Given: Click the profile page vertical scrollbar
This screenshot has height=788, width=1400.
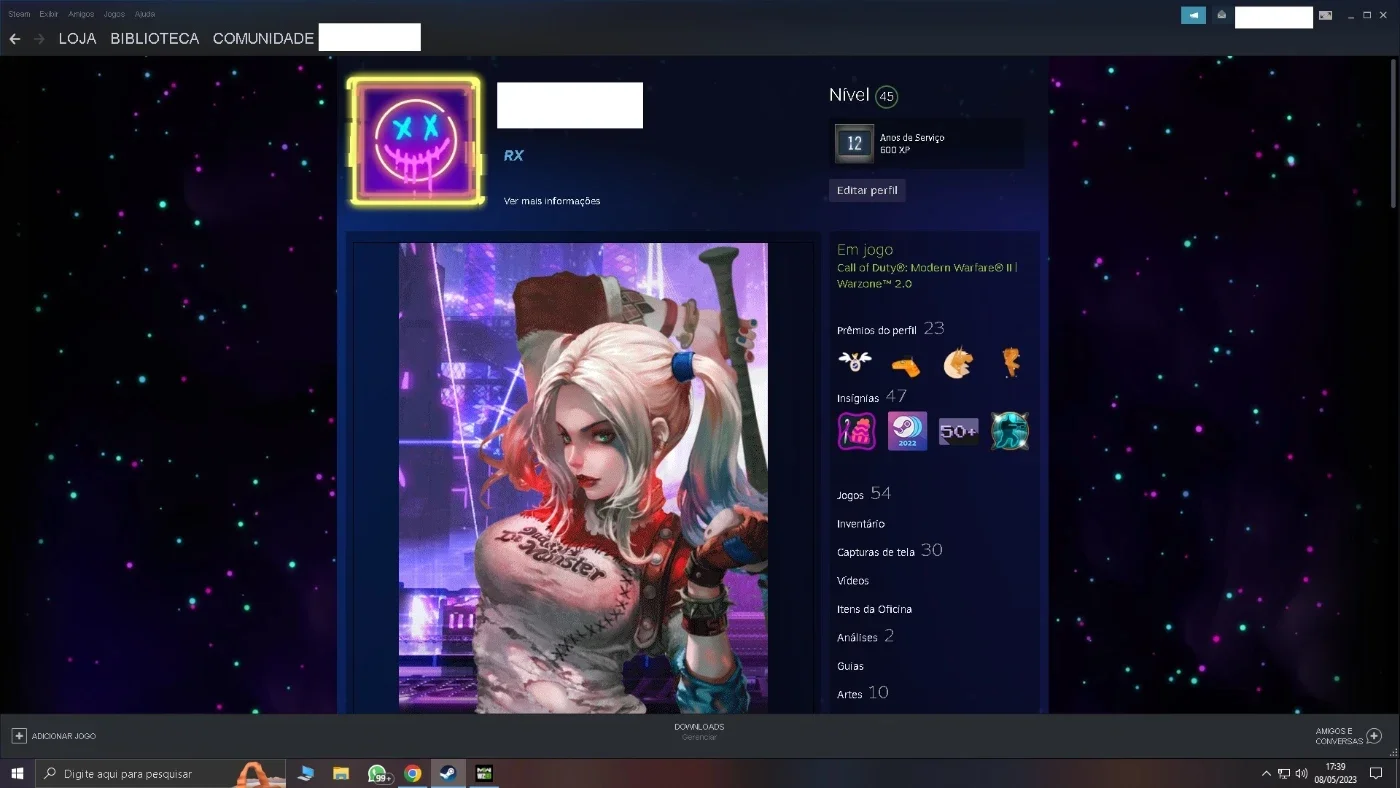Looking at the screenshot, I should click(x=1395, y=135).
